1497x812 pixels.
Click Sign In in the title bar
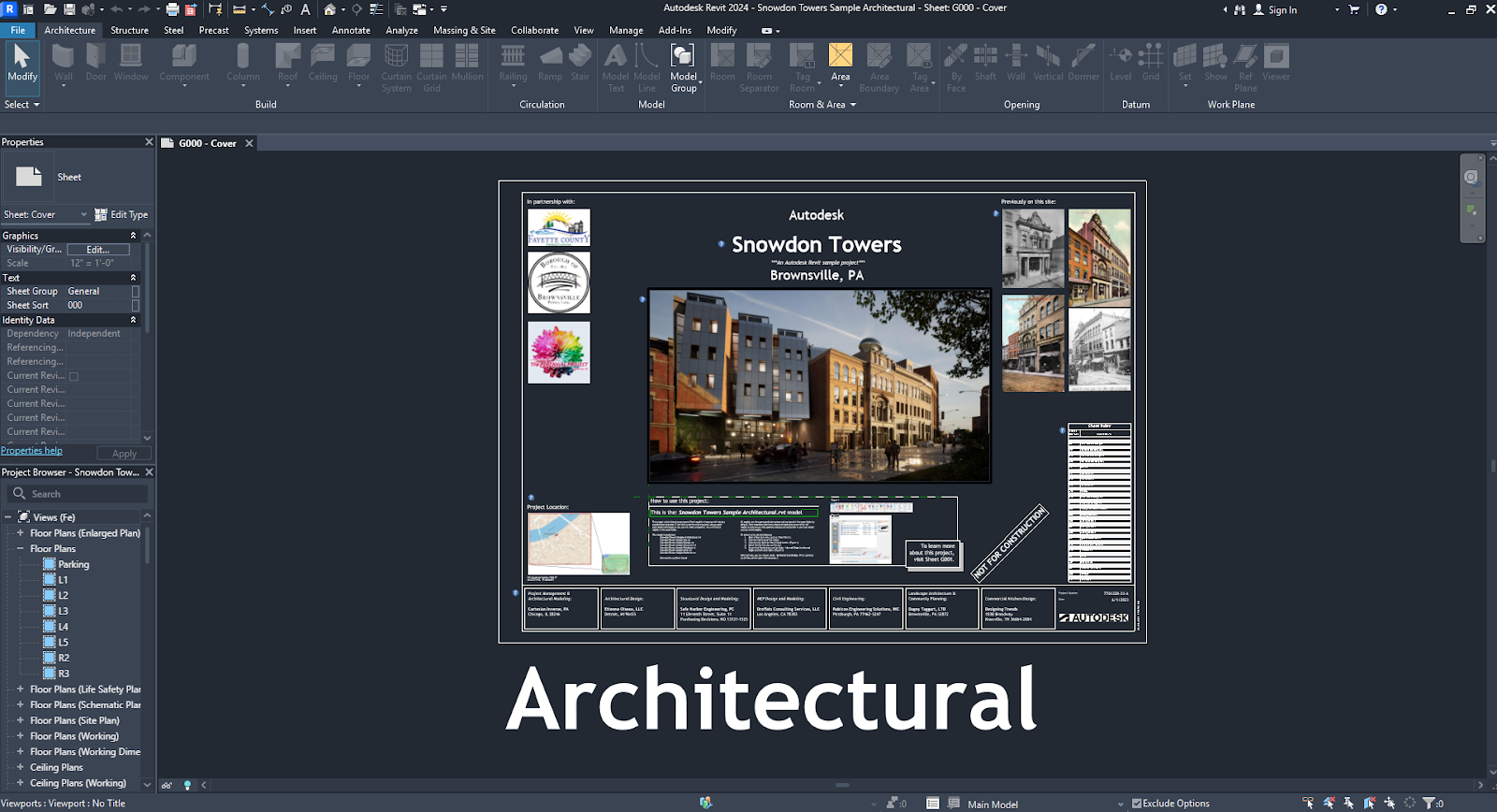pos(1282,9)
